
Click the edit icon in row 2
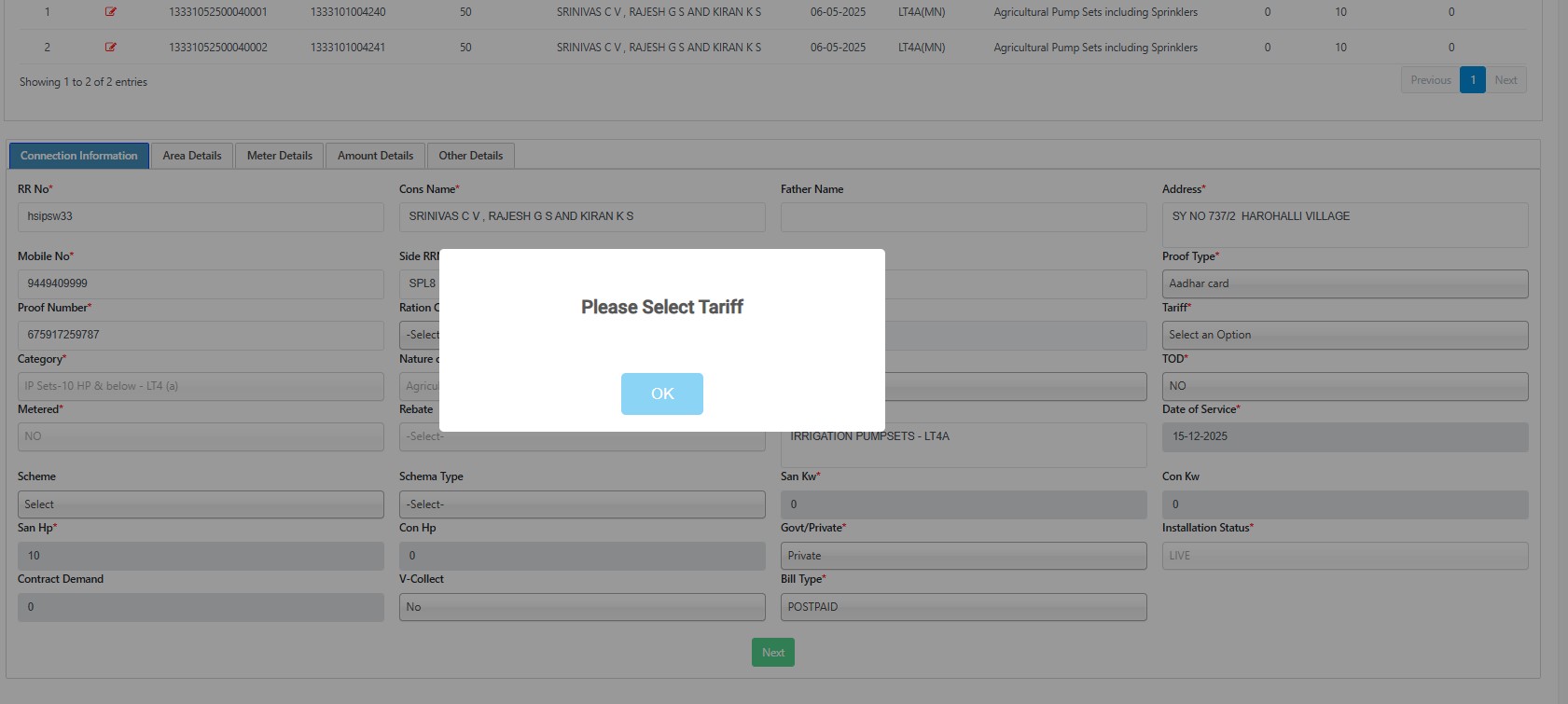click(x=111, y=48)
